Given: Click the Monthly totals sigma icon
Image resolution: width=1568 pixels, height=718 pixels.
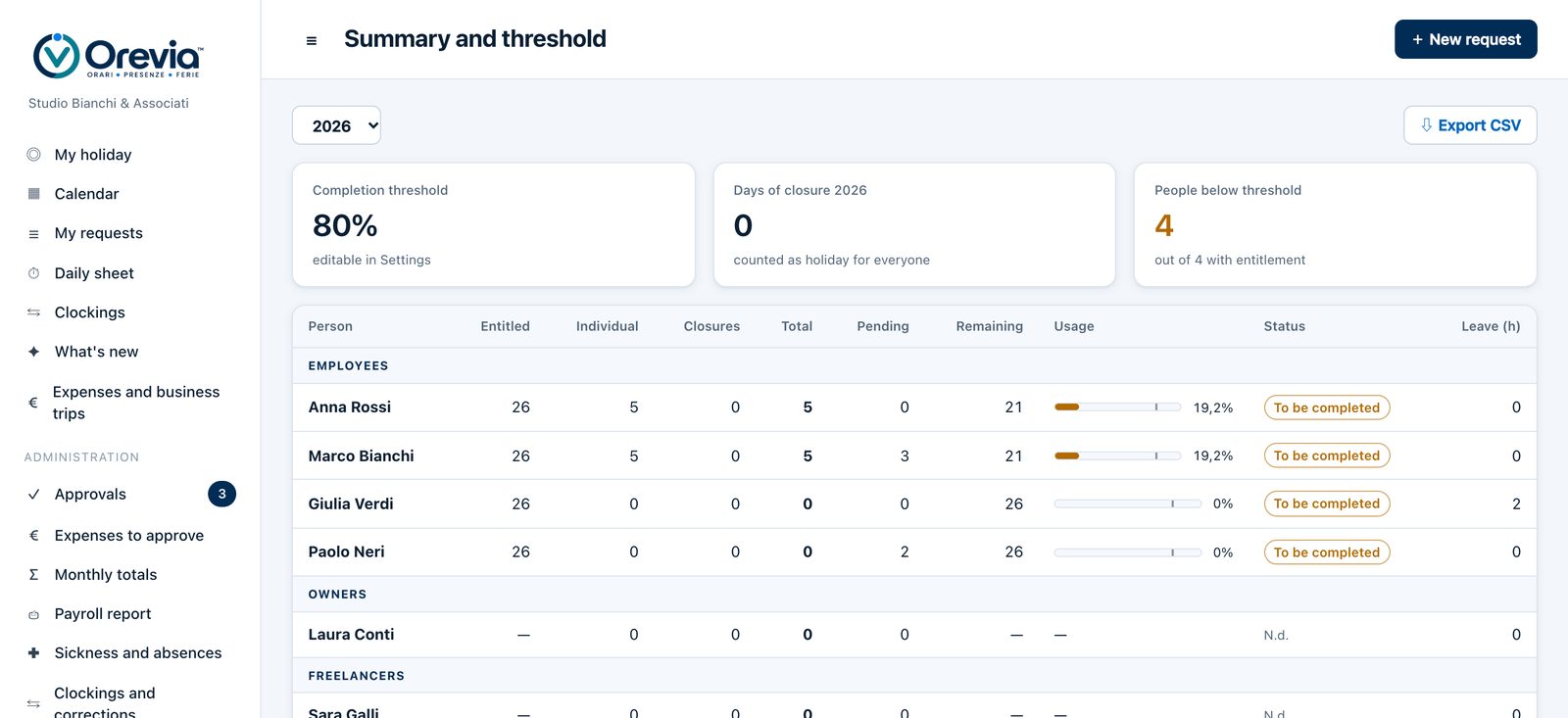Looking at the screenshot, I should coord(33,575).
